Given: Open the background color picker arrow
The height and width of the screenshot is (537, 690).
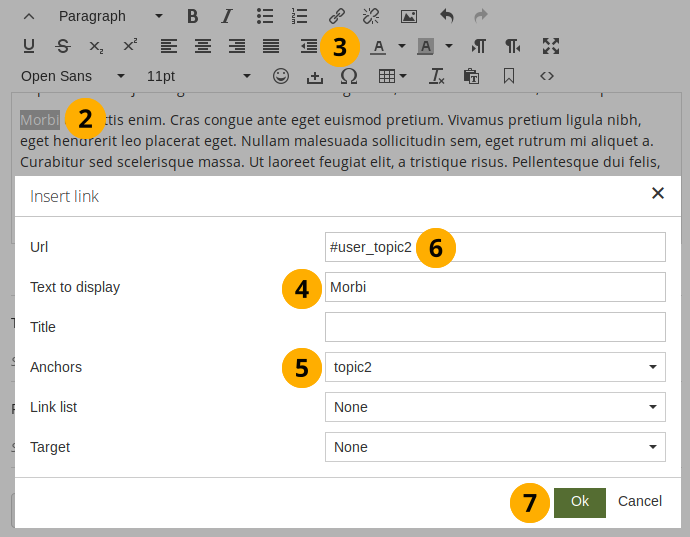Looking at the screenshot, I should pos(449,46).
